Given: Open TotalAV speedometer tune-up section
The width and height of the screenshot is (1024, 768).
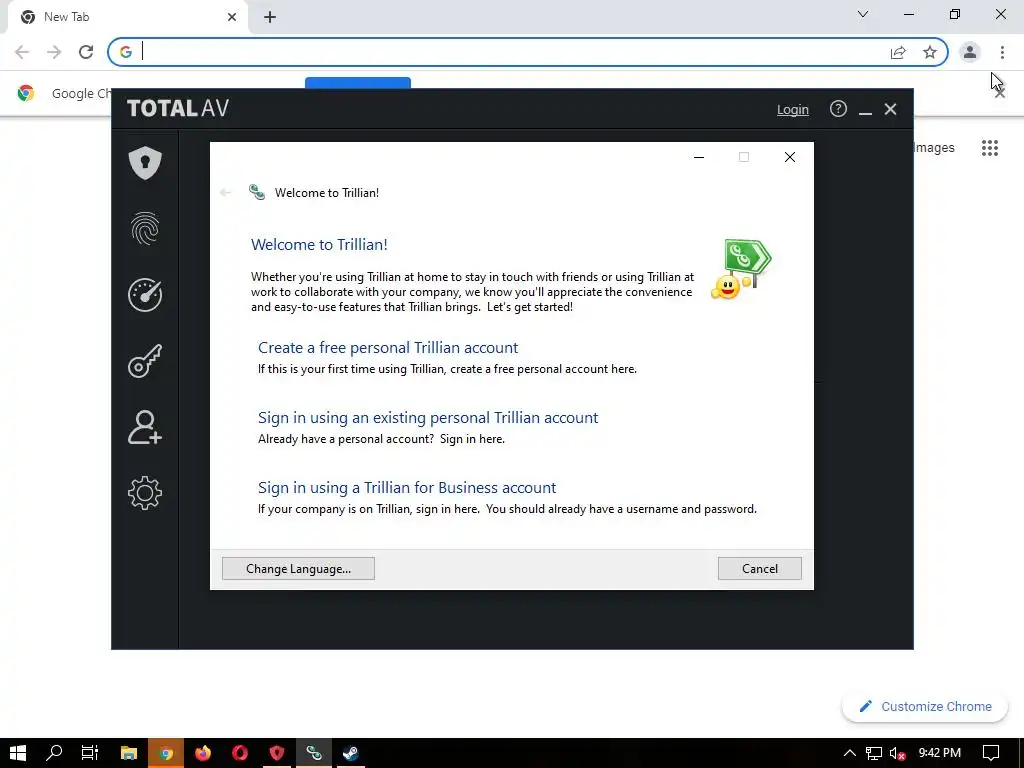Looking at the screenshot, I should click(145, 295).
